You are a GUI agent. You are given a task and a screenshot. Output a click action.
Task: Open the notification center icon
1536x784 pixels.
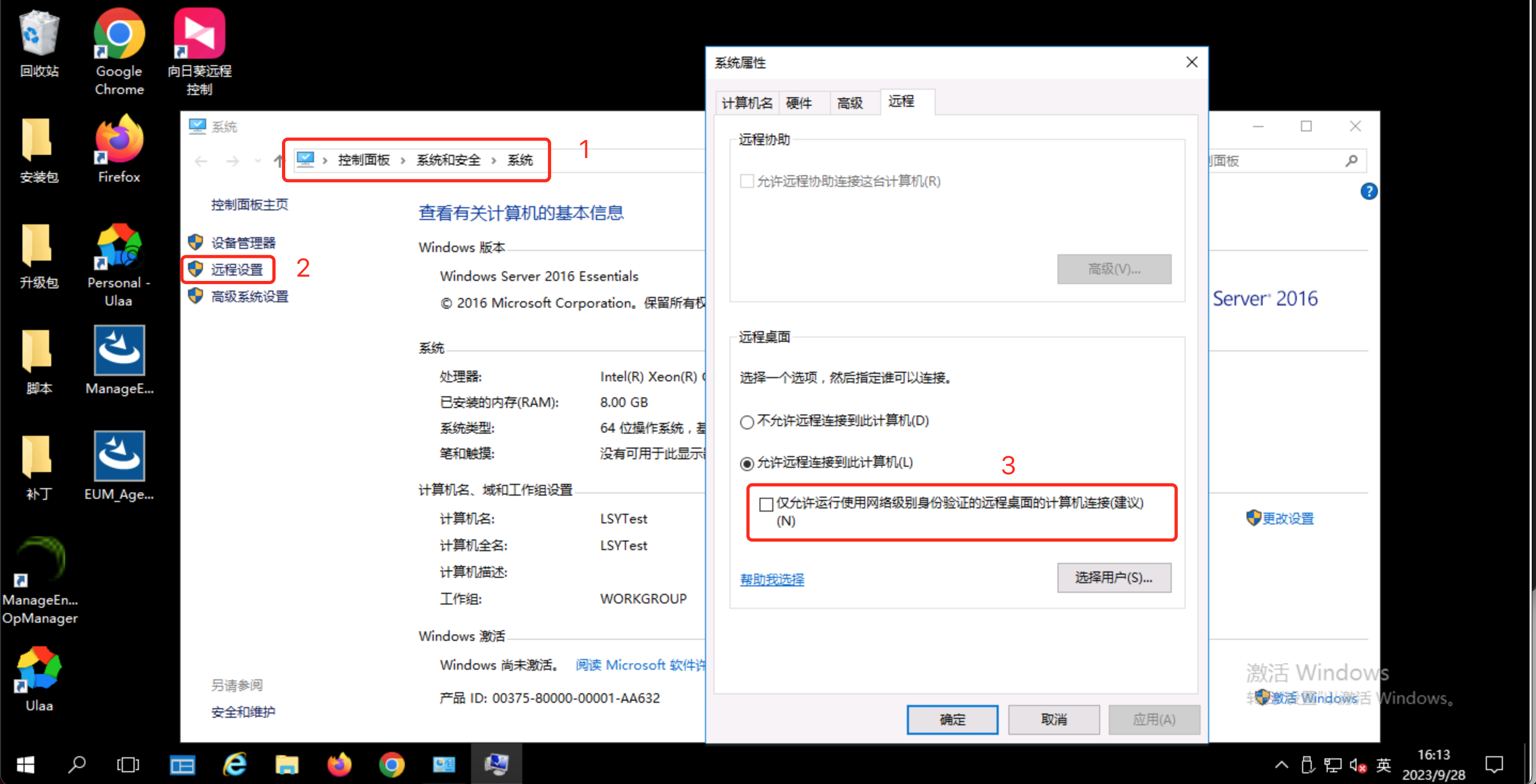coord(1494,765)
